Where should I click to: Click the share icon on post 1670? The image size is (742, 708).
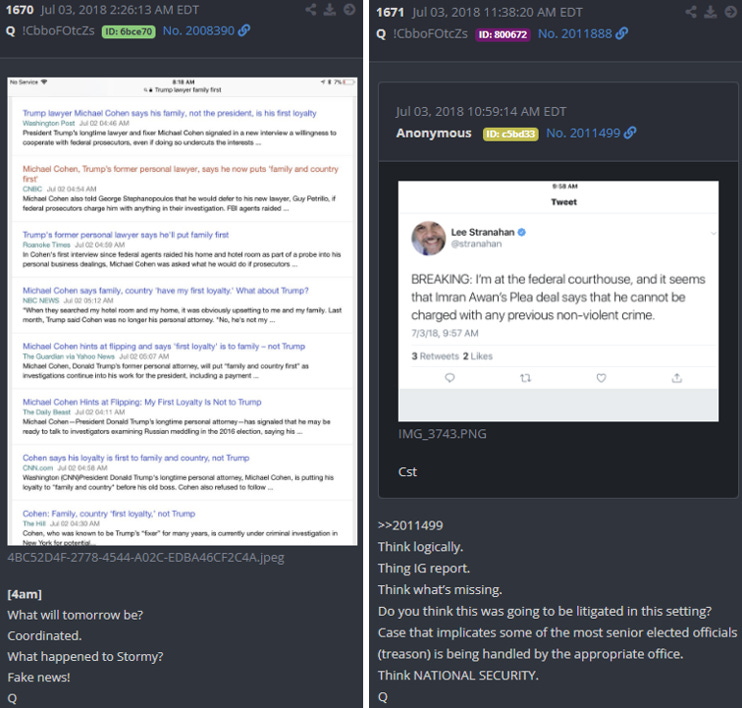point(311,9)
